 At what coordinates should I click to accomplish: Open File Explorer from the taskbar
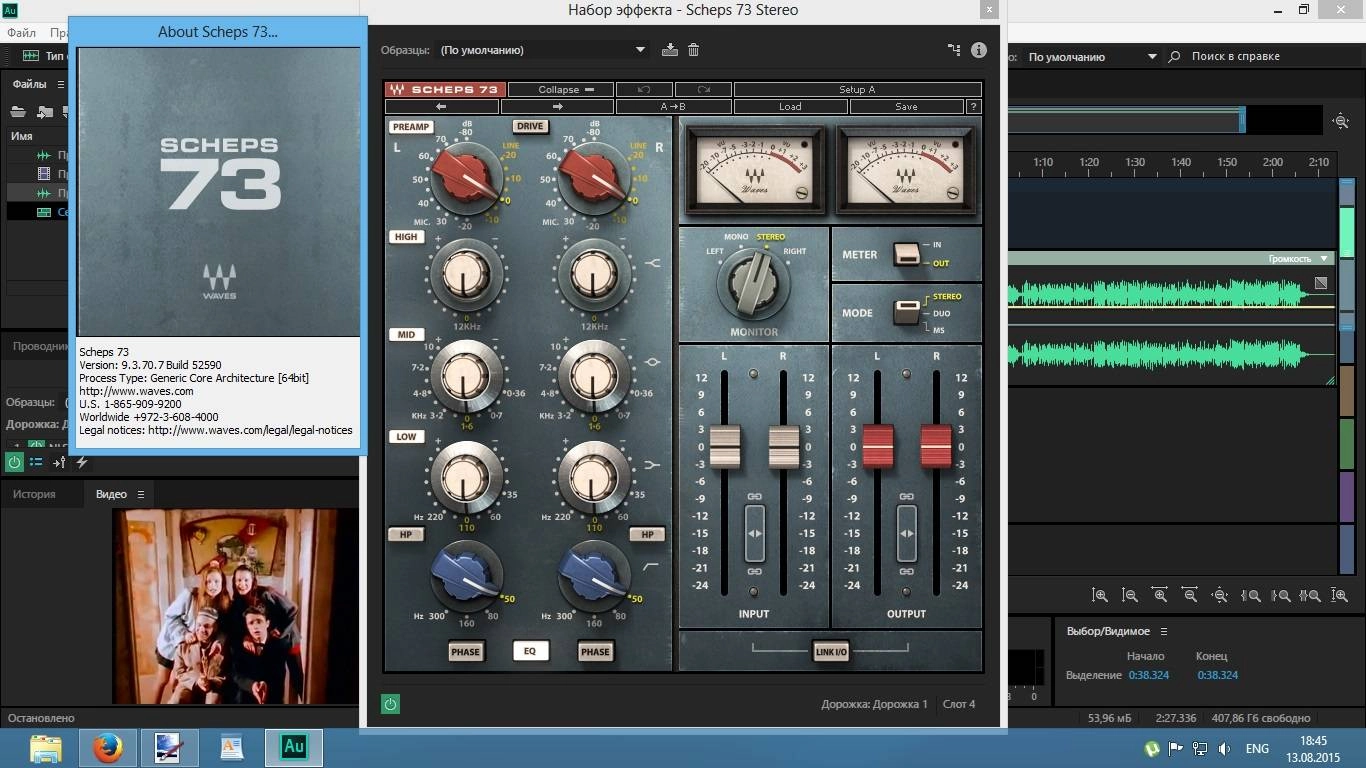coord(46,747)
